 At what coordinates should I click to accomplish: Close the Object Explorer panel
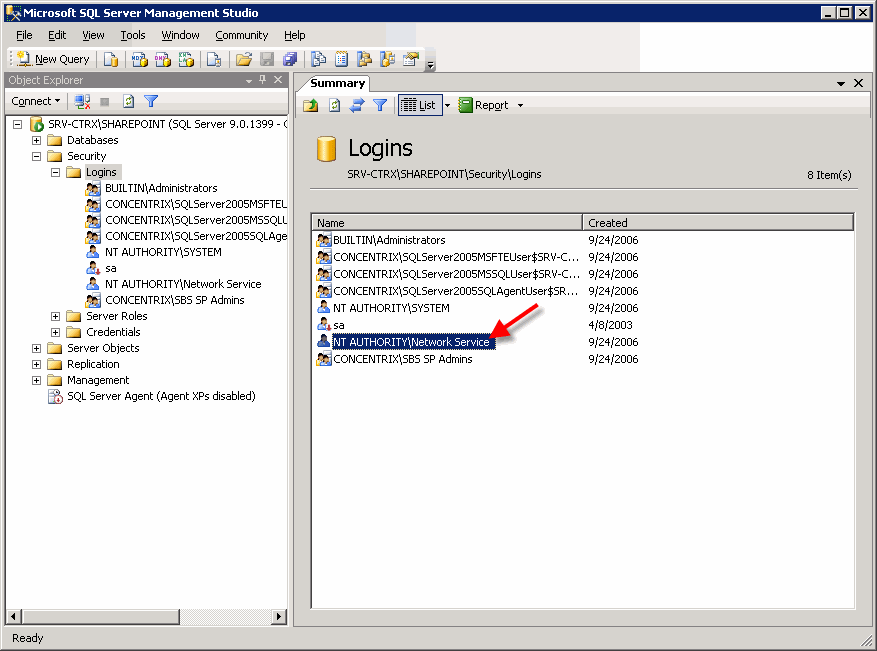[x=278, y=80]
